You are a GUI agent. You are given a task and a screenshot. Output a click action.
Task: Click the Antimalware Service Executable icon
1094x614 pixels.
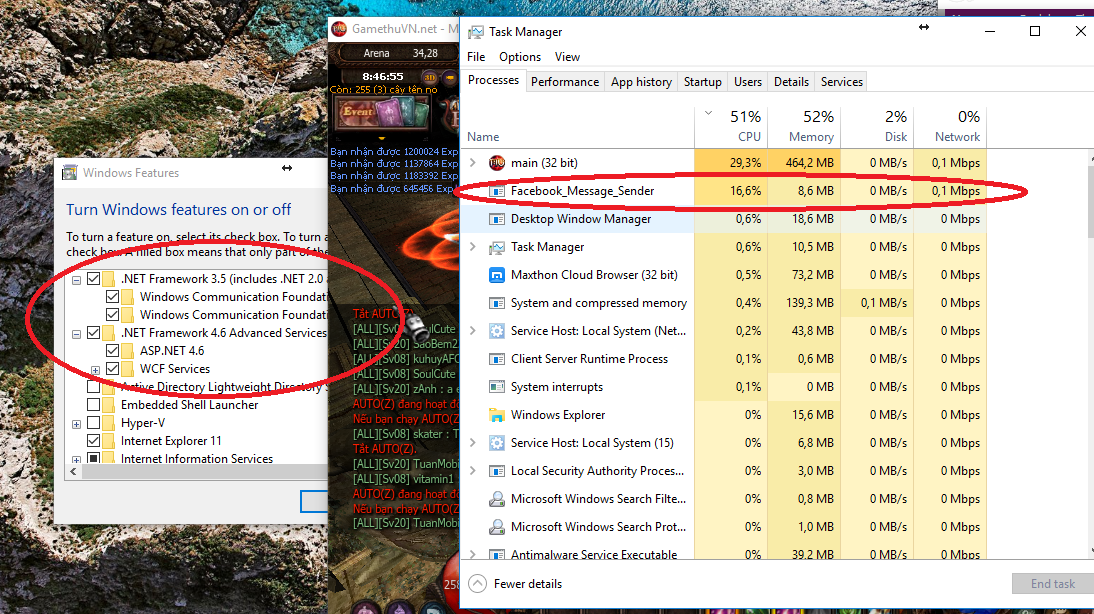pos(497,555)
